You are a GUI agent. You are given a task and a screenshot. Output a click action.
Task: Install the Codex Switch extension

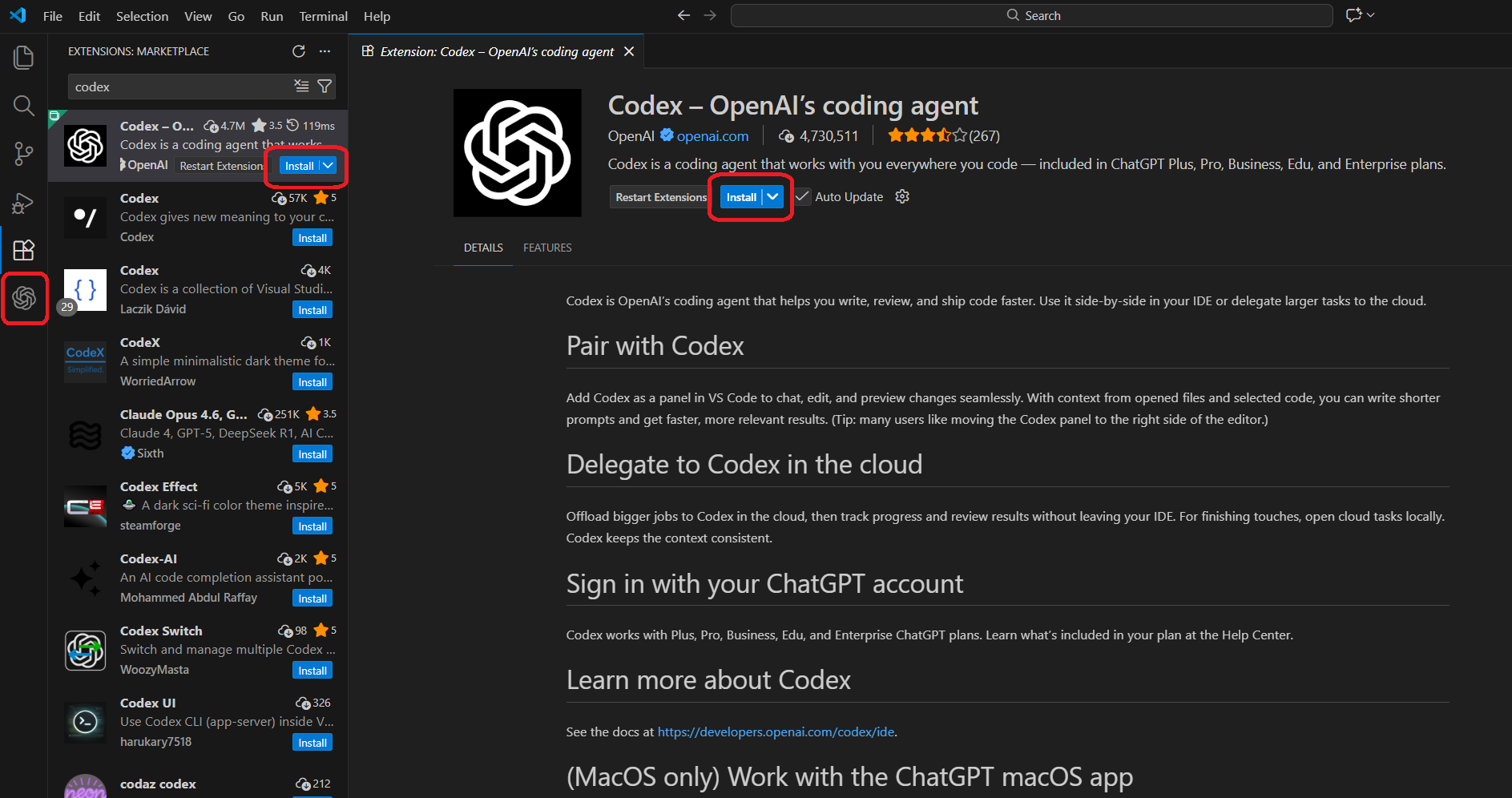tap(312, 671)
